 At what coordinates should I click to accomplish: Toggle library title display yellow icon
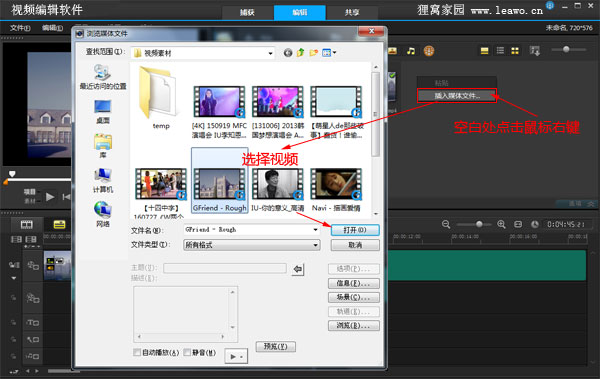[x=484, y=51]
